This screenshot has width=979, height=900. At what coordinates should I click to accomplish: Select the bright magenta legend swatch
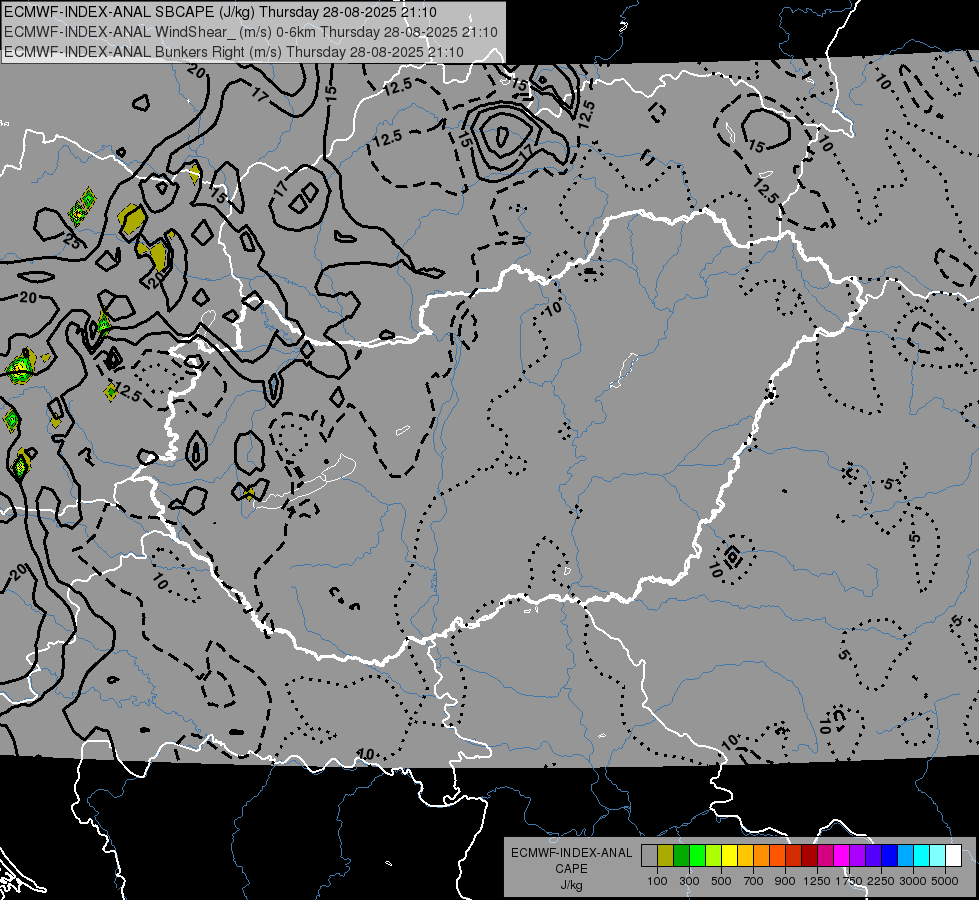click(844, 855)
